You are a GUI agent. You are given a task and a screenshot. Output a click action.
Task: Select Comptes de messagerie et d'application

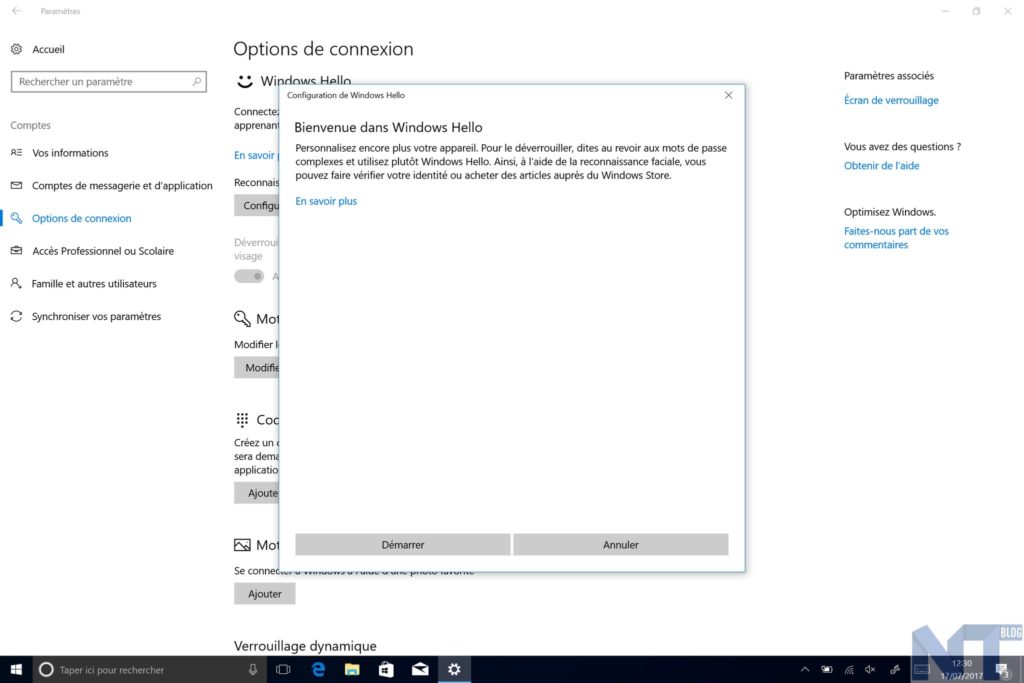point(121,185)
